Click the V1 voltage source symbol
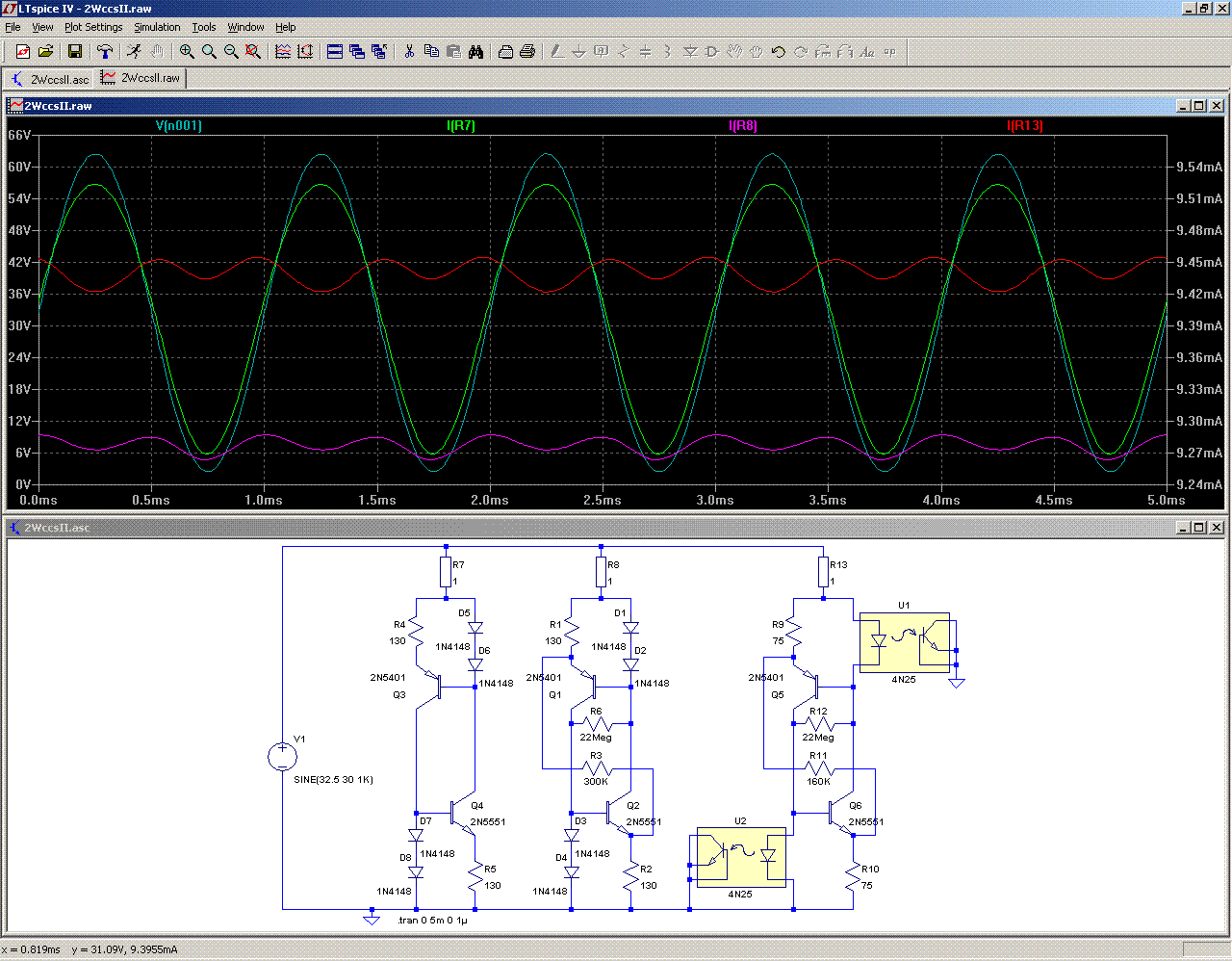1232x961 pixels. coord(282,756)
